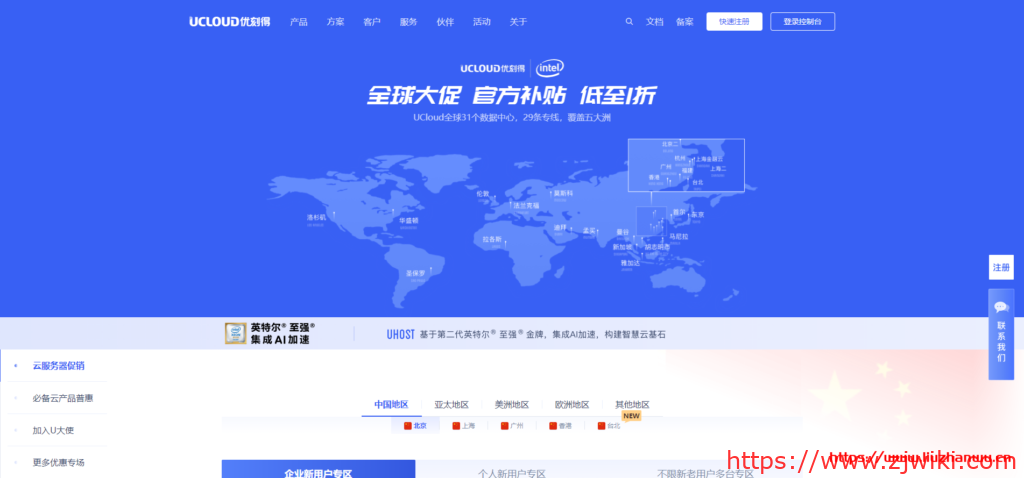Click the Intel logo in banner
The height and width of the screenshot is (478, 1024).
pos(549,68)
